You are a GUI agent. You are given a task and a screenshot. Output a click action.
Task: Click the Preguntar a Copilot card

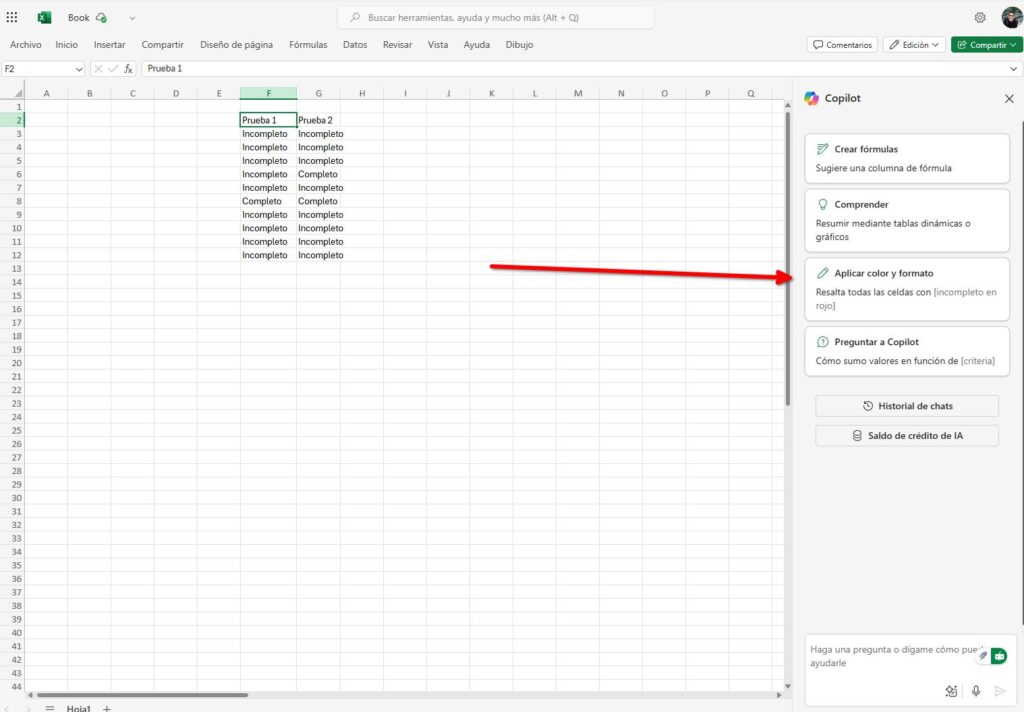[907, 351]
